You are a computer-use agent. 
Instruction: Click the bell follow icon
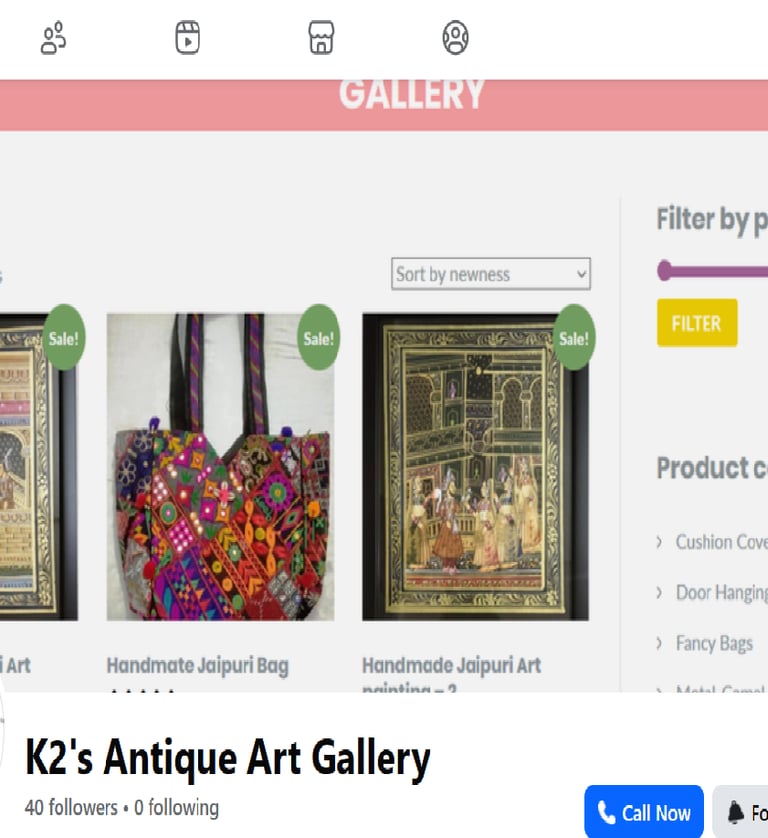[735, 813]
